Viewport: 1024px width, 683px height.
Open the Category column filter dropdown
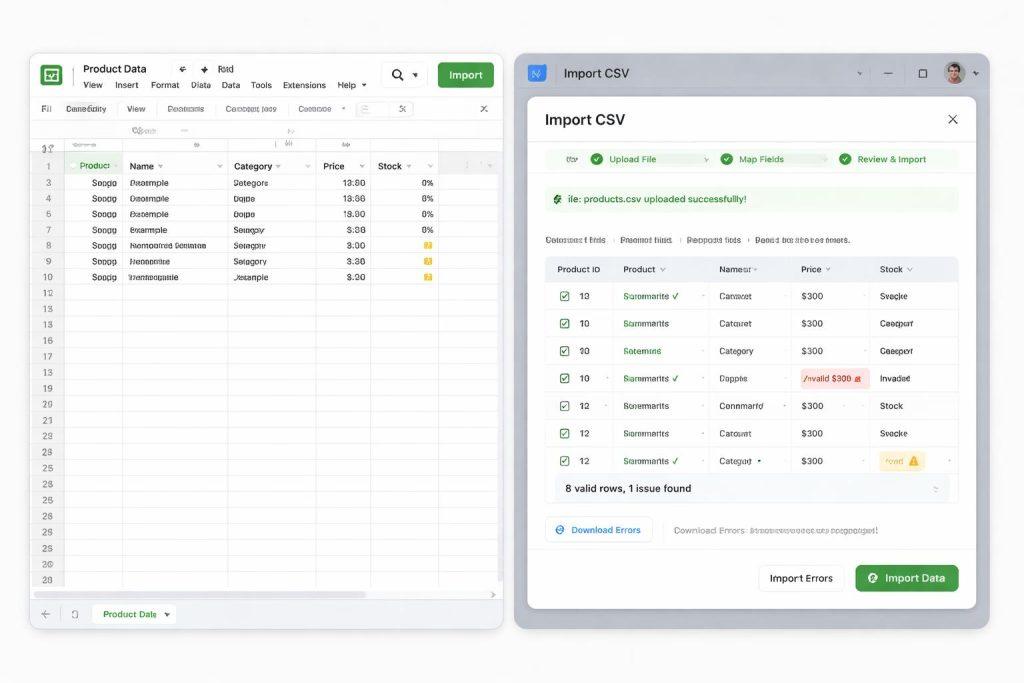[x=279, y=167]
